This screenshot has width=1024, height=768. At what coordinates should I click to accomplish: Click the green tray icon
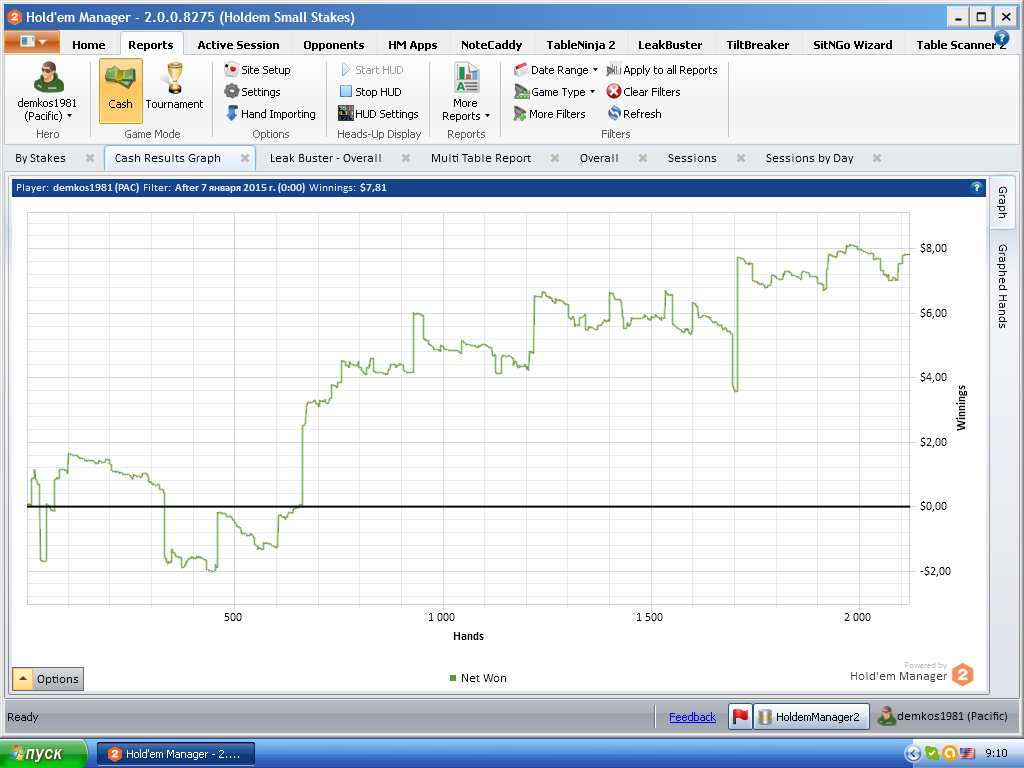[x=932, y=754]
